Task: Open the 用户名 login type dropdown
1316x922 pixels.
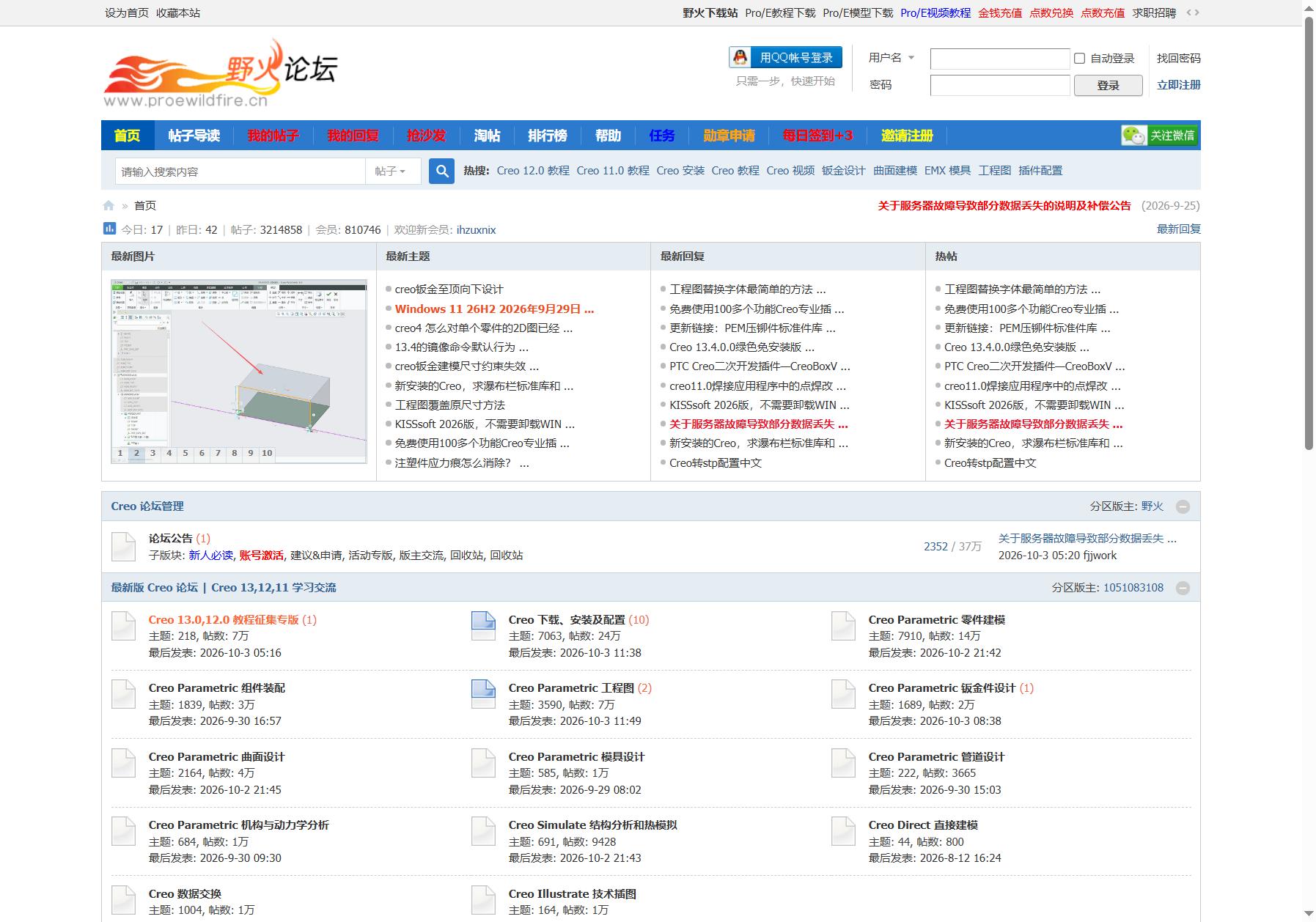Action: click(x=892, y=57)
